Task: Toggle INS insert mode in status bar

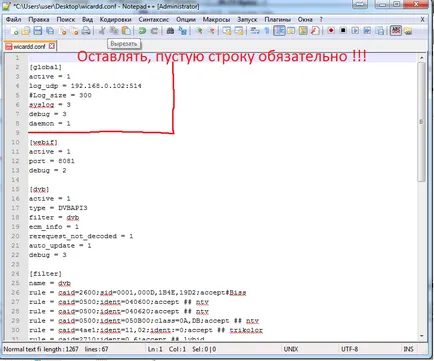Action: [x=408, y=349]
